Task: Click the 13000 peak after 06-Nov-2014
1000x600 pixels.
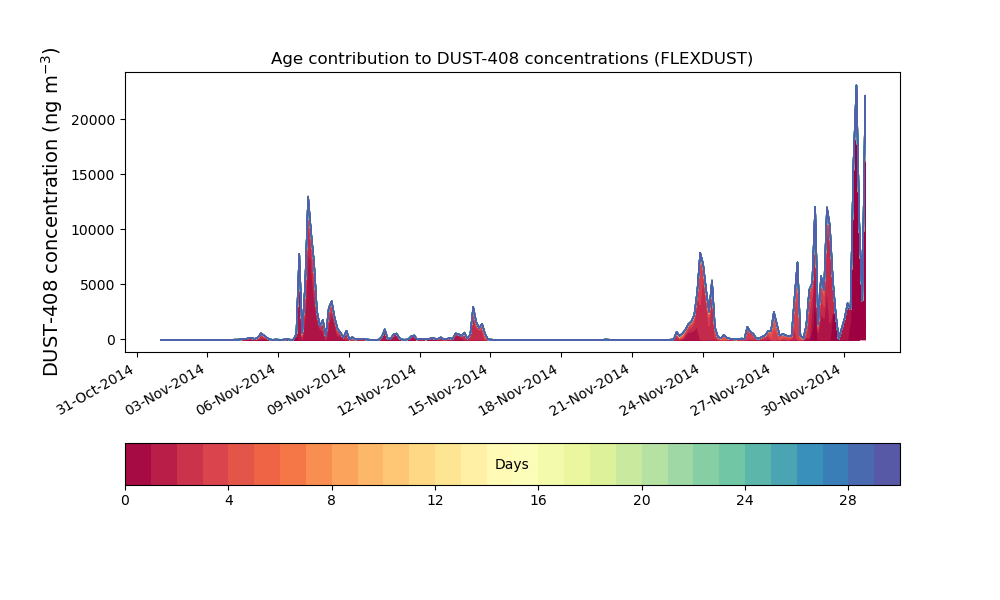Action: (308, 200)
